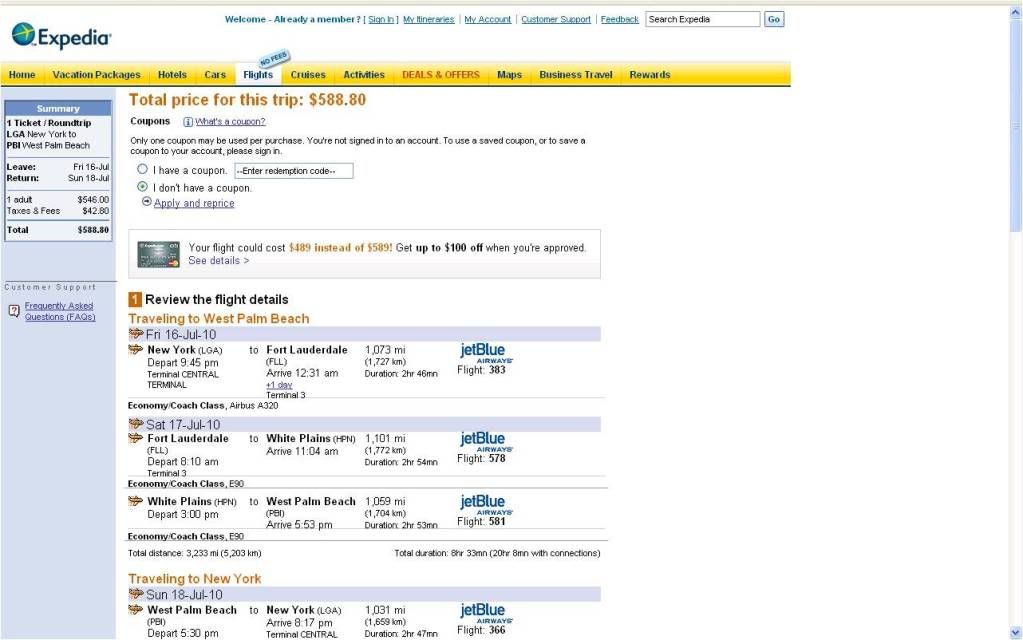Switch to the Cars tab
The image size is (1023, 640).
pyautogui.click(x=215, y=75)
